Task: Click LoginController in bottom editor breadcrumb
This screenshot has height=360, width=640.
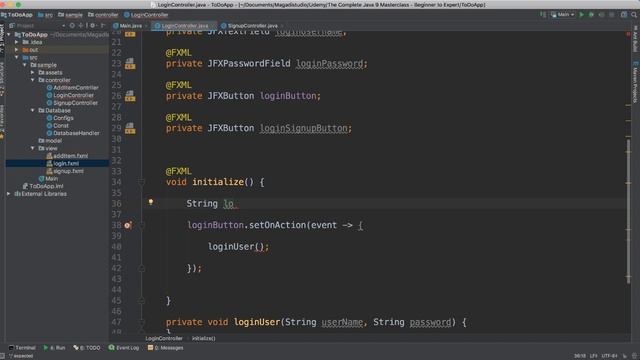Action: [x=164, y=338]
